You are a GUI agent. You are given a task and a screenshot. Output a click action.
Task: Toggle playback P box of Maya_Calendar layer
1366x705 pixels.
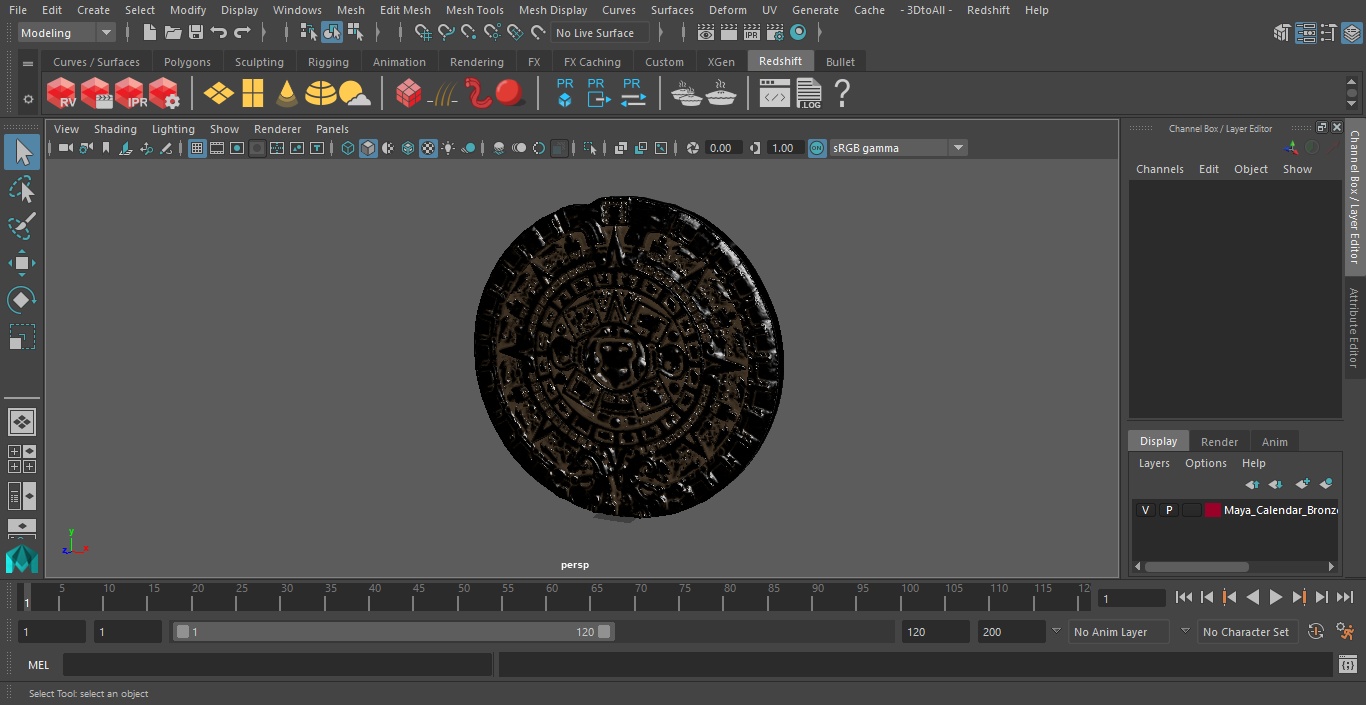pos(1168,510)
